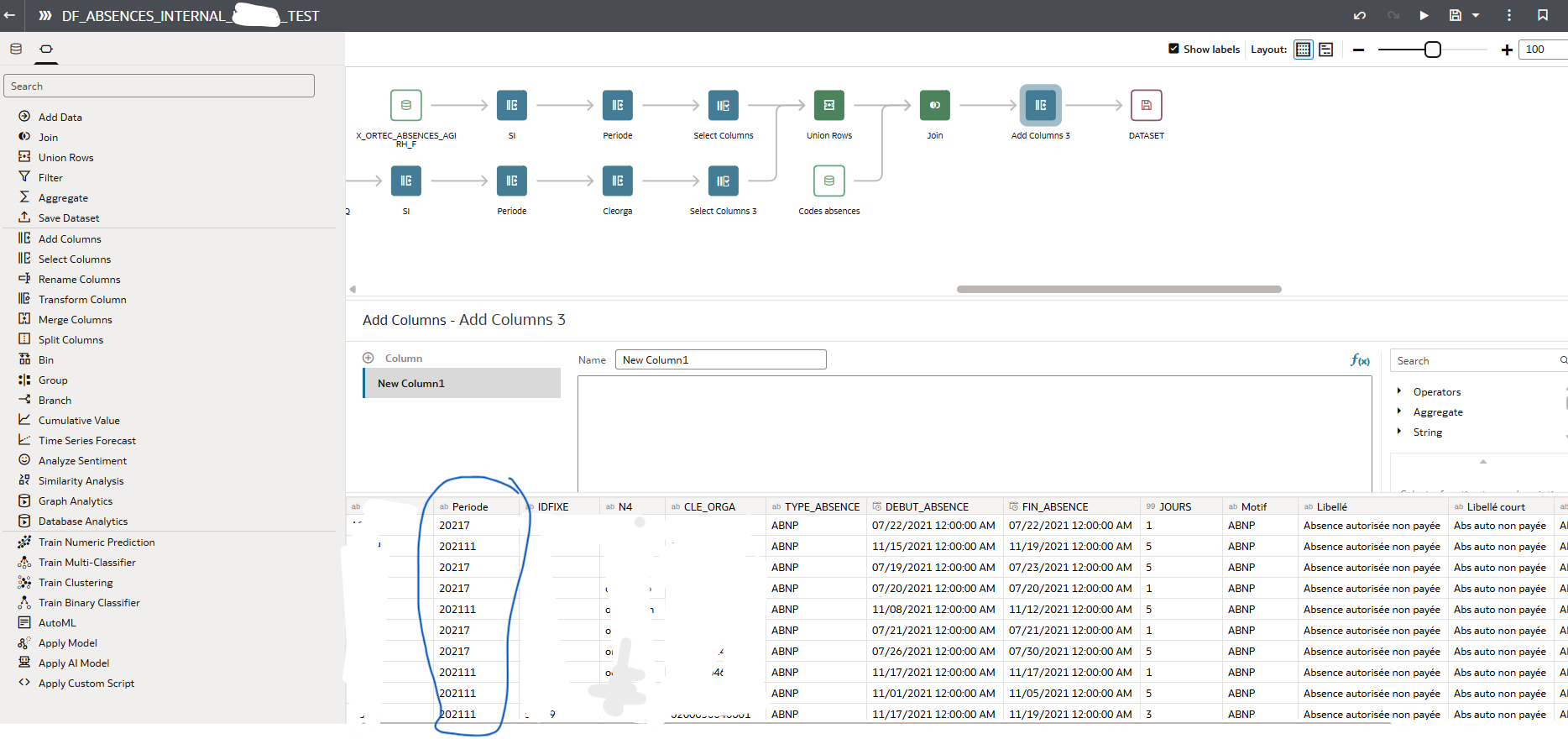The width and height of the screenshot is (1568, 739).
Task: Add a new column with plus icon
Action: tap(368, 358)
